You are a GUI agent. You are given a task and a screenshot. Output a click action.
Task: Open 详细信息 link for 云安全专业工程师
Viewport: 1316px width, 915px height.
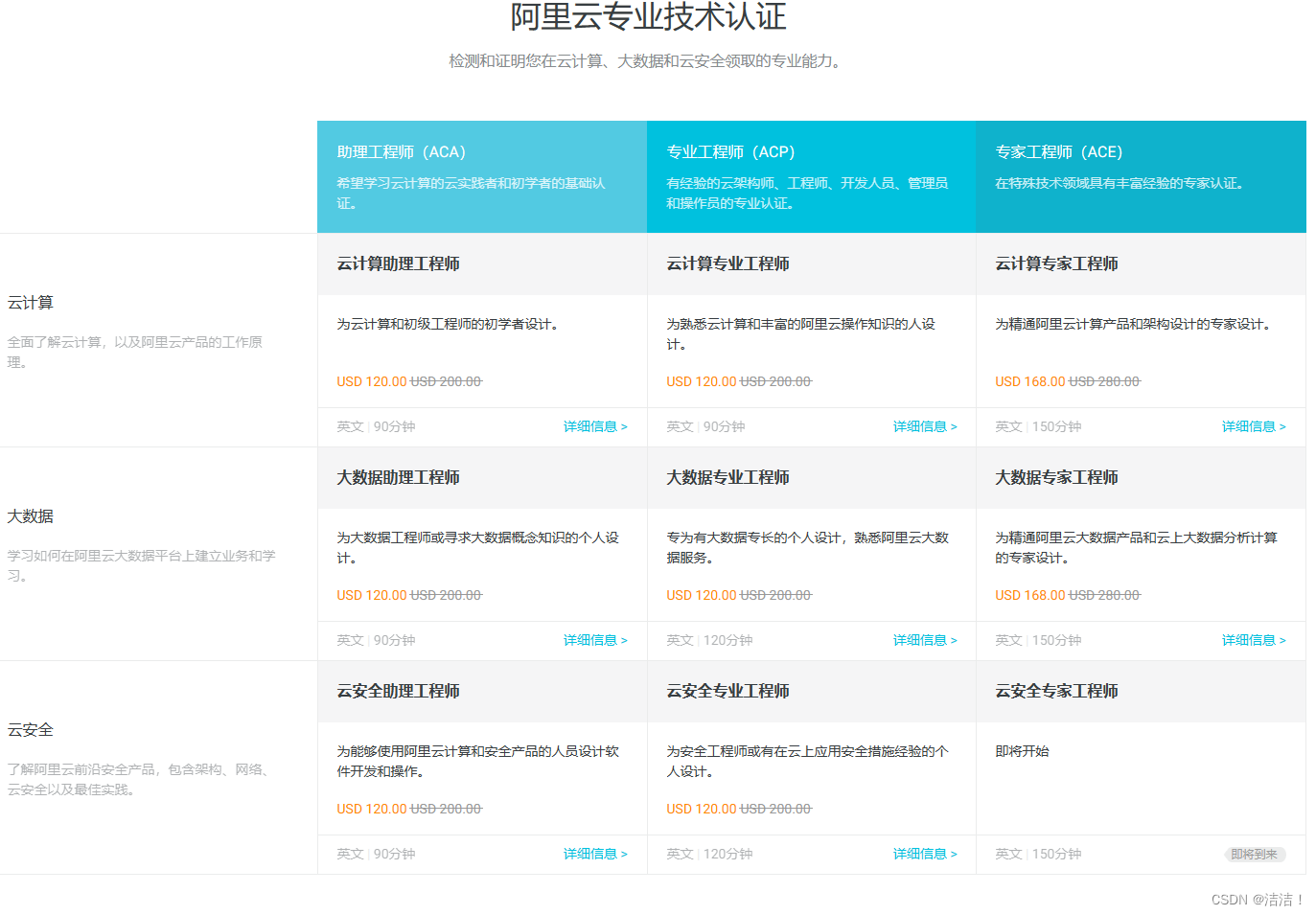click(x=925, y=854)
